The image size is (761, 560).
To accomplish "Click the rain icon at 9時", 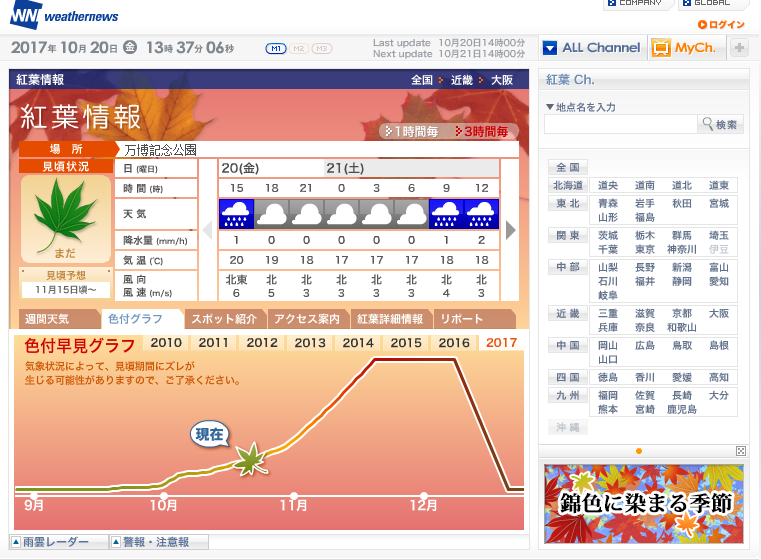I will pyautogui.click(x=446, y=214).
